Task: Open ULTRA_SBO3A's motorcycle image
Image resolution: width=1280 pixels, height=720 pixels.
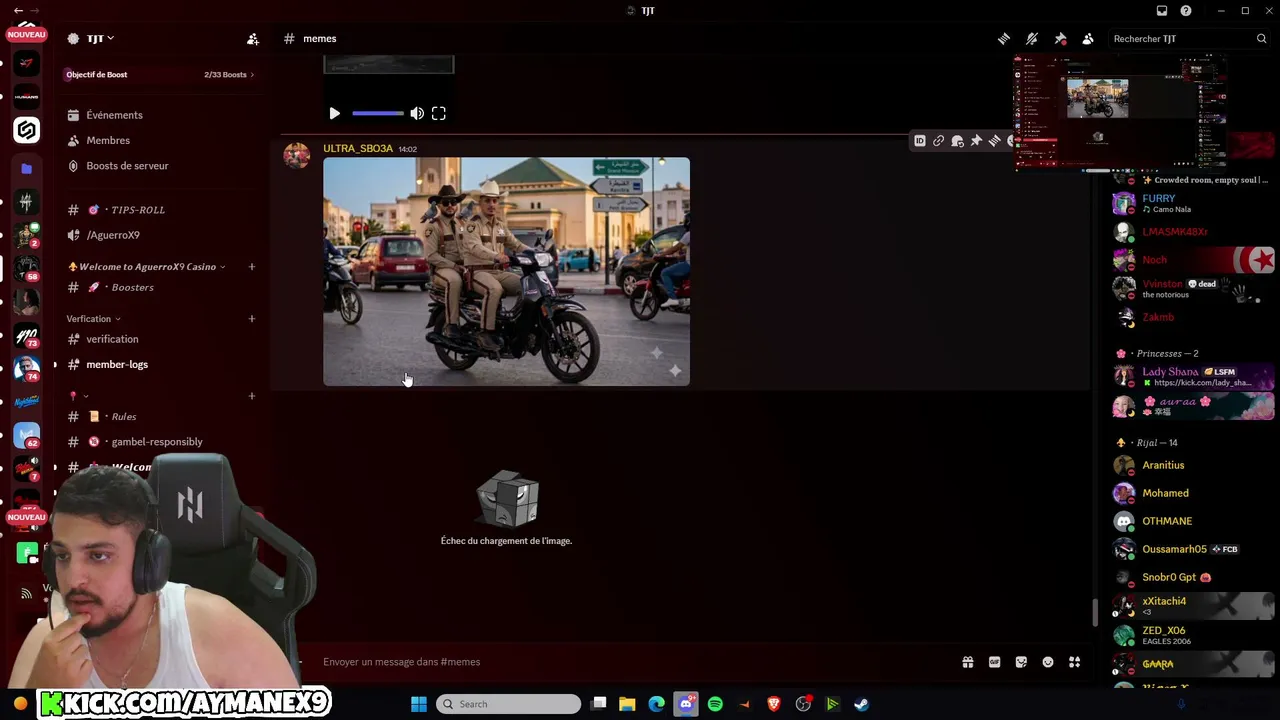Action: [x=506, y=272]
